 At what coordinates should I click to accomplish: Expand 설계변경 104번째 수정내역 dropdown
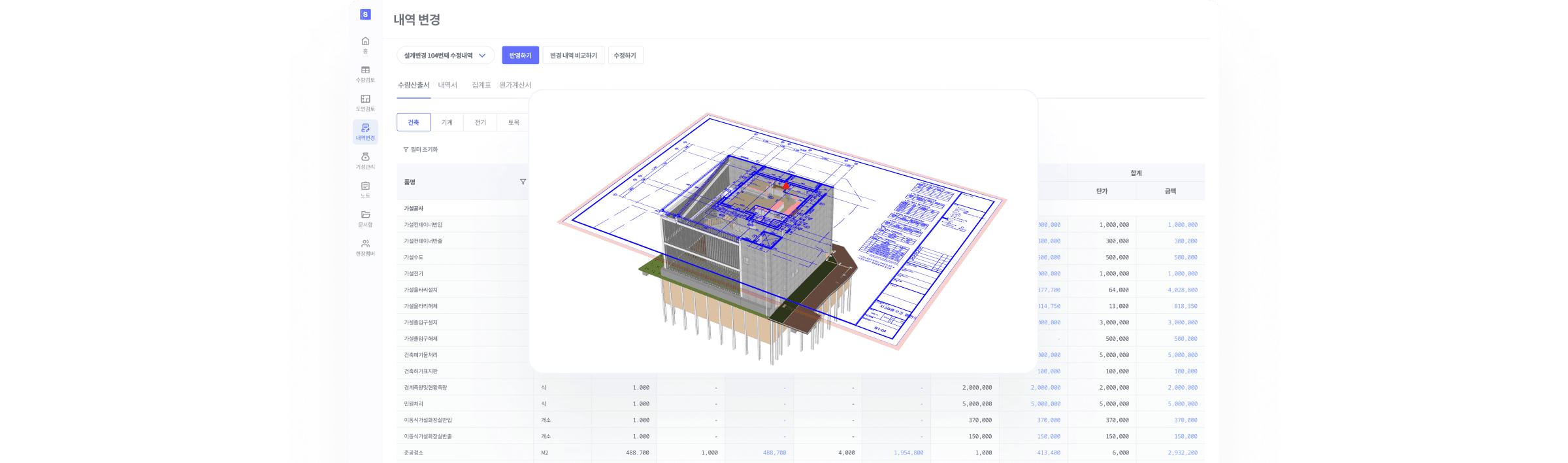pos(446,56)
